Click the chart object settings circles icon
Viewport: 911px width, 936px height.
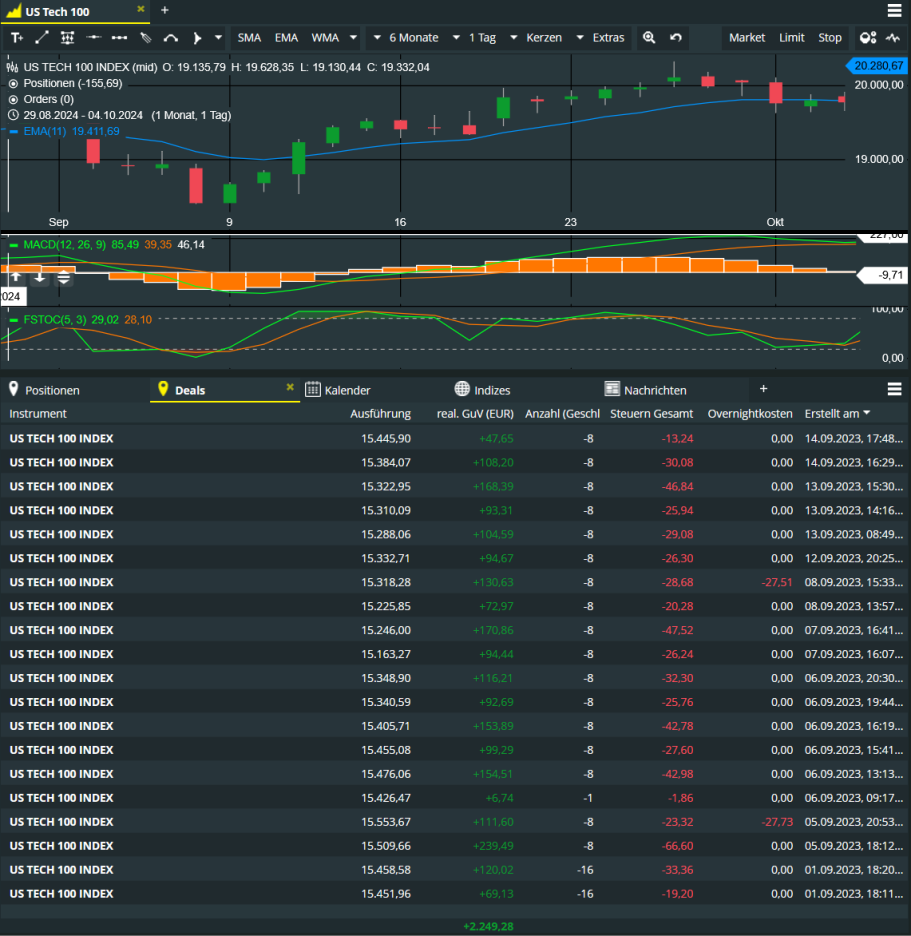click(x=868, y=38)
